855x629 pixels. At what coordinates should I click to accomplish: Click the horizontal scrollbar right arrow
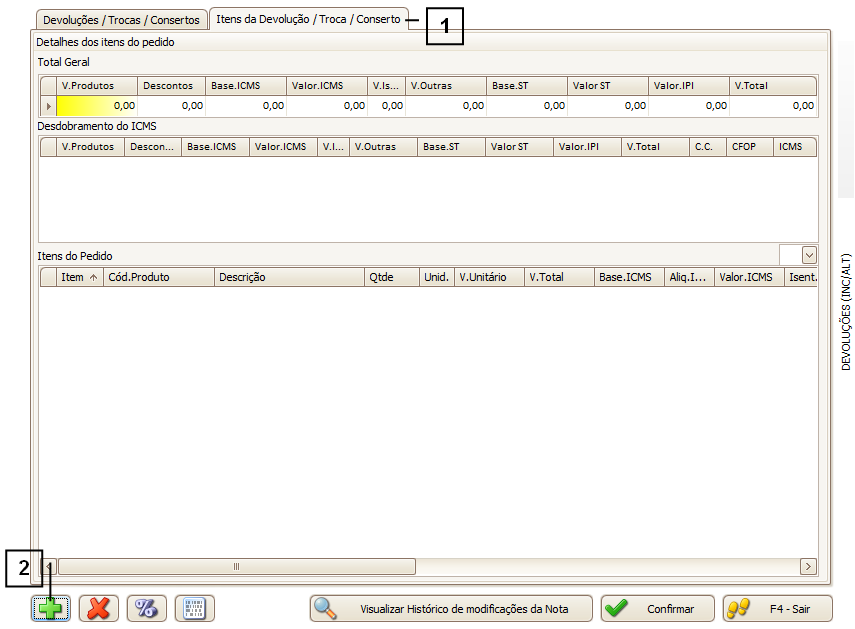pos(808,567)
